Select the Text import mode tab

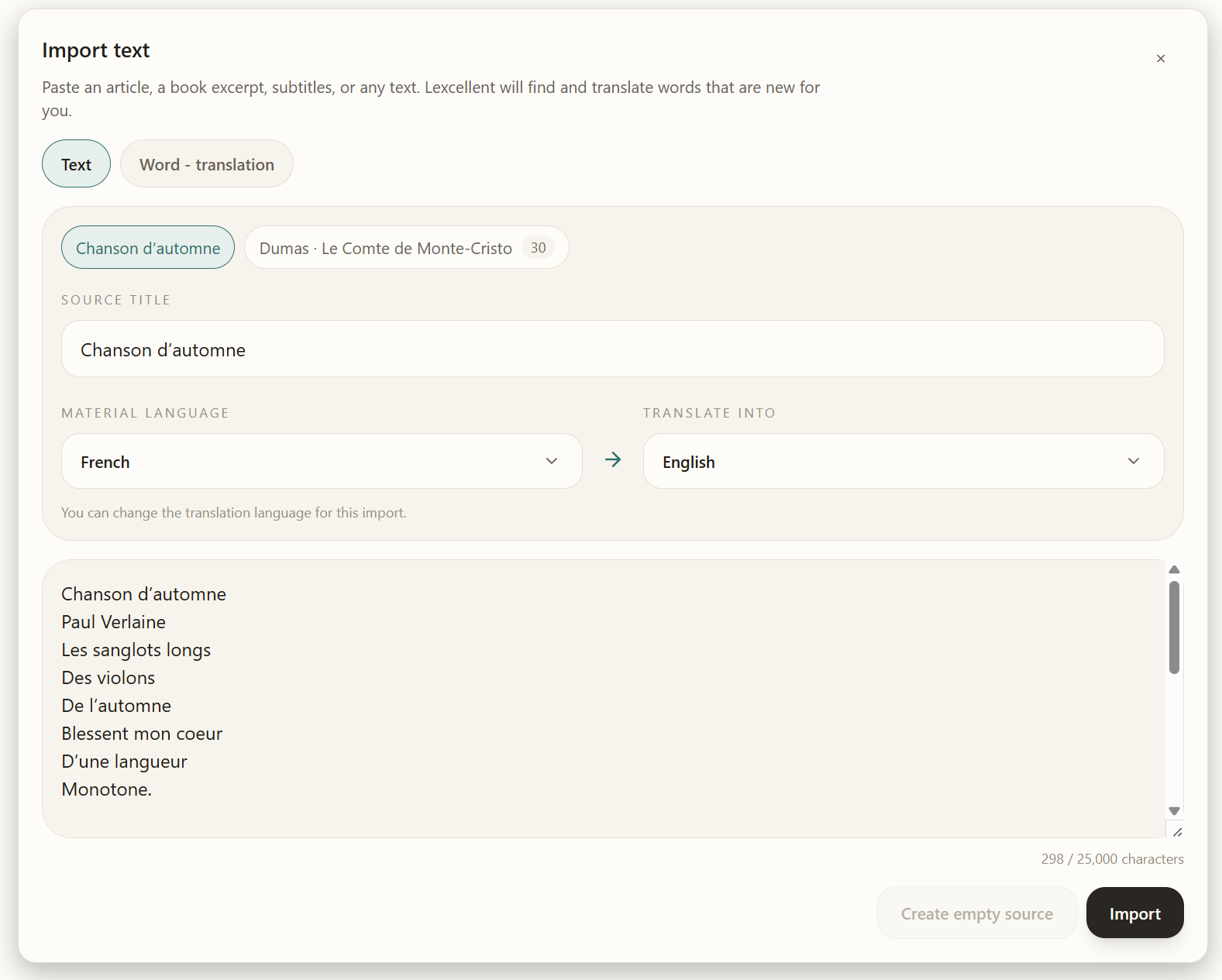(x=76, y=163)
